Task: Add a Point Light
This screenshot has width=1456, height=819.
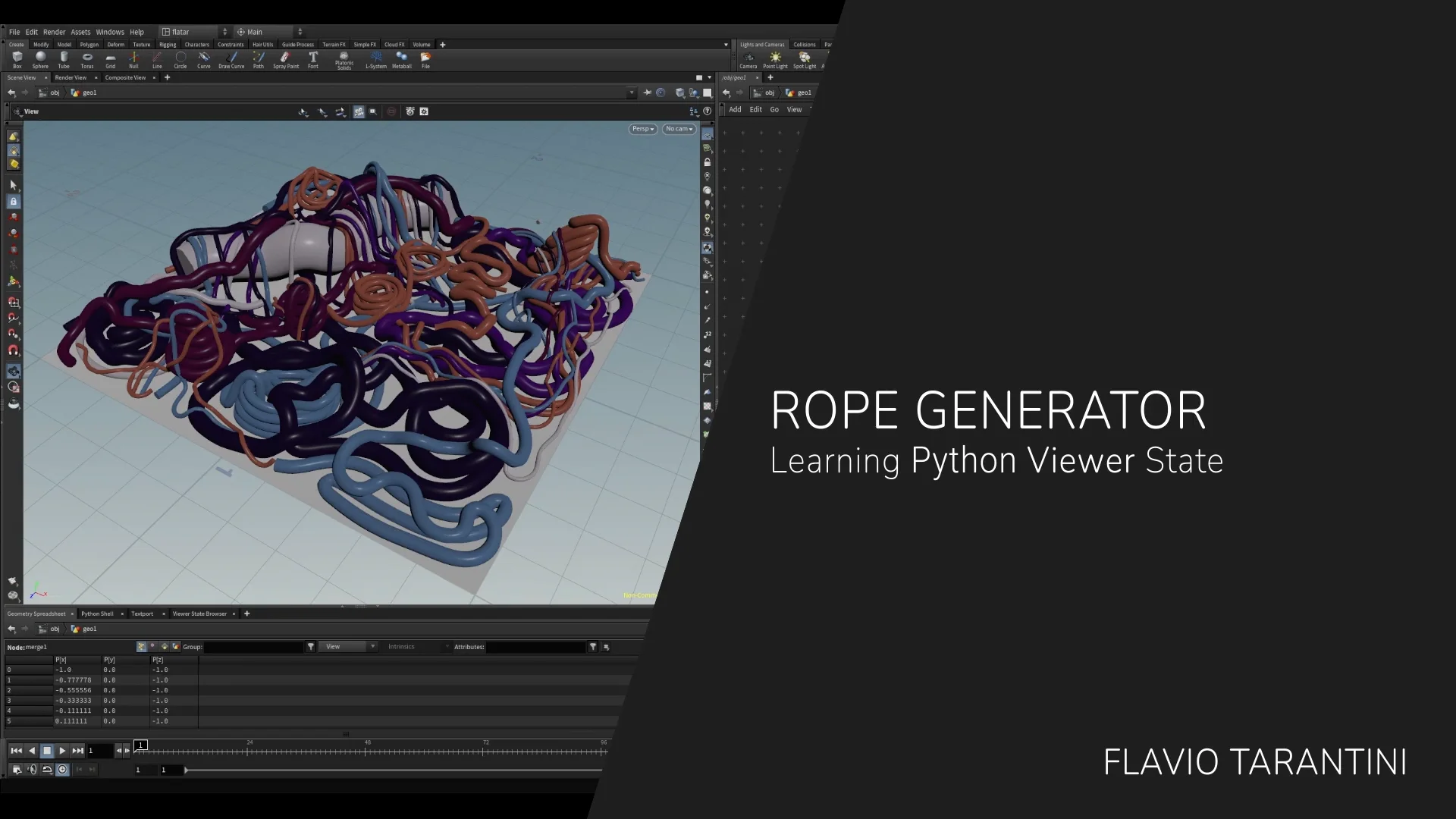Action: [775, 60]
